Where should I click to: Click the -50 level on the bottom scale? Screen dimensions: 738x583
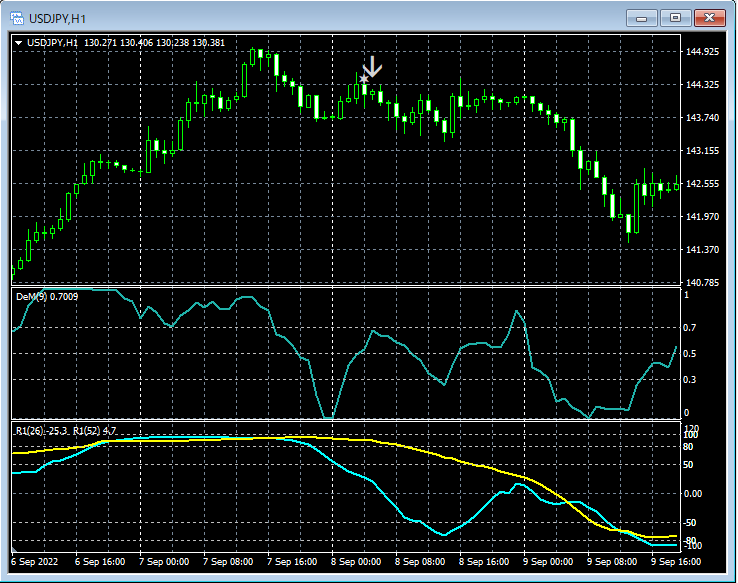[691, 522]
